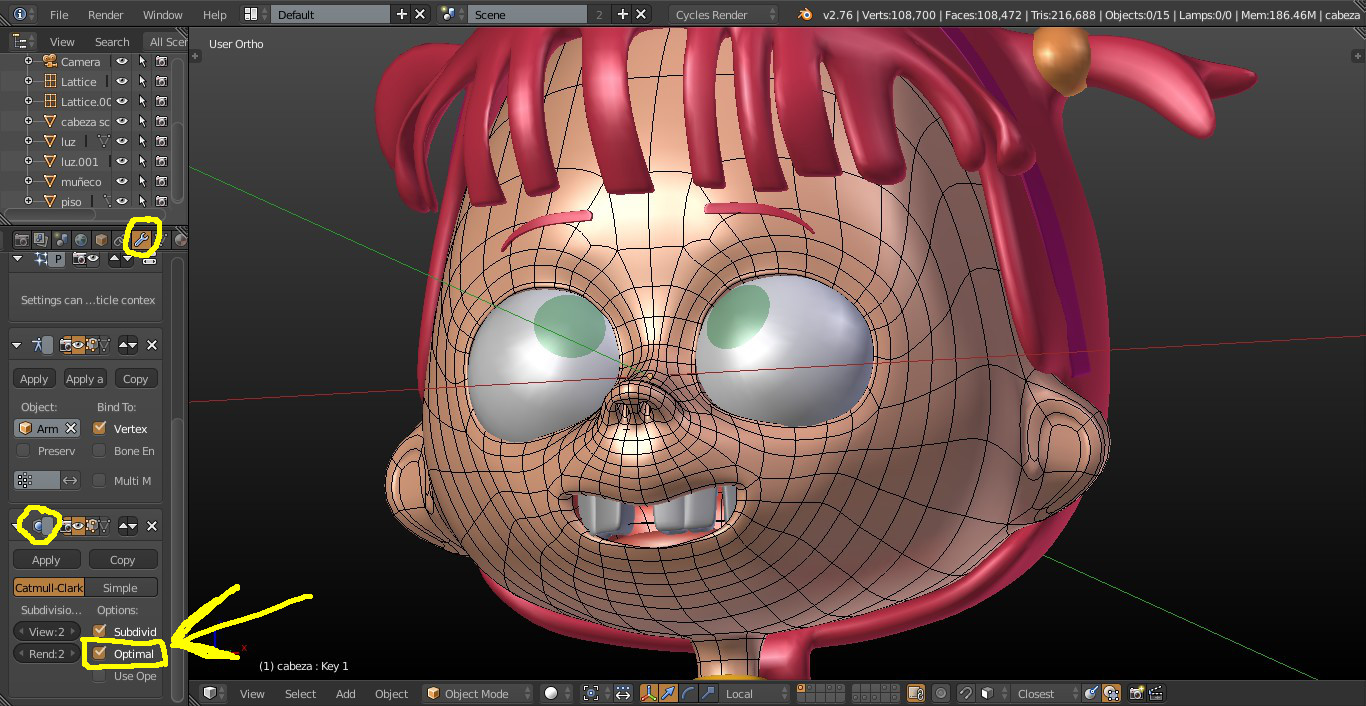Click OpenGL render active viewport icon

pos(1136,693)
